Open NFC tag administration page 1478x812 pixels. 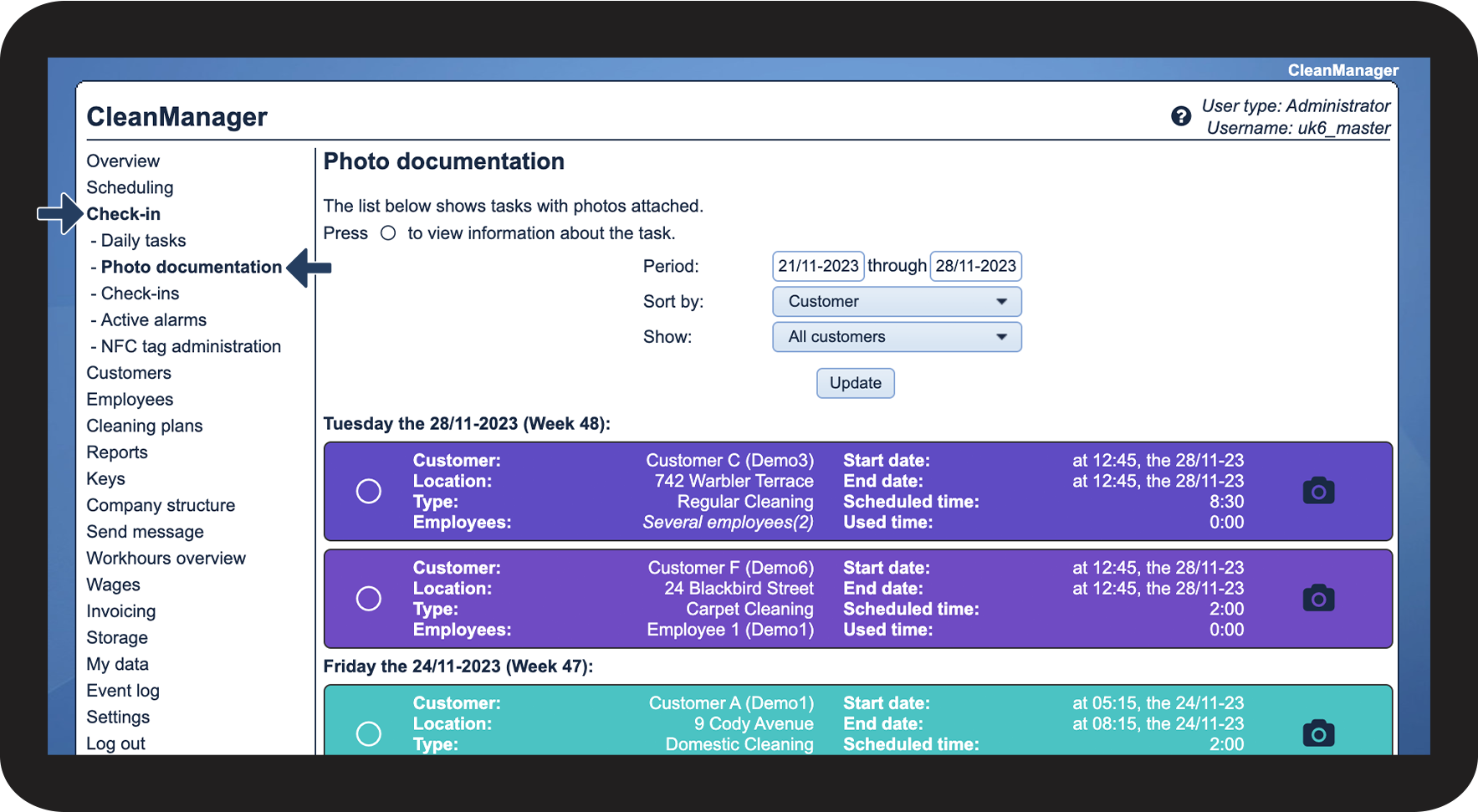tap(191, 346)
